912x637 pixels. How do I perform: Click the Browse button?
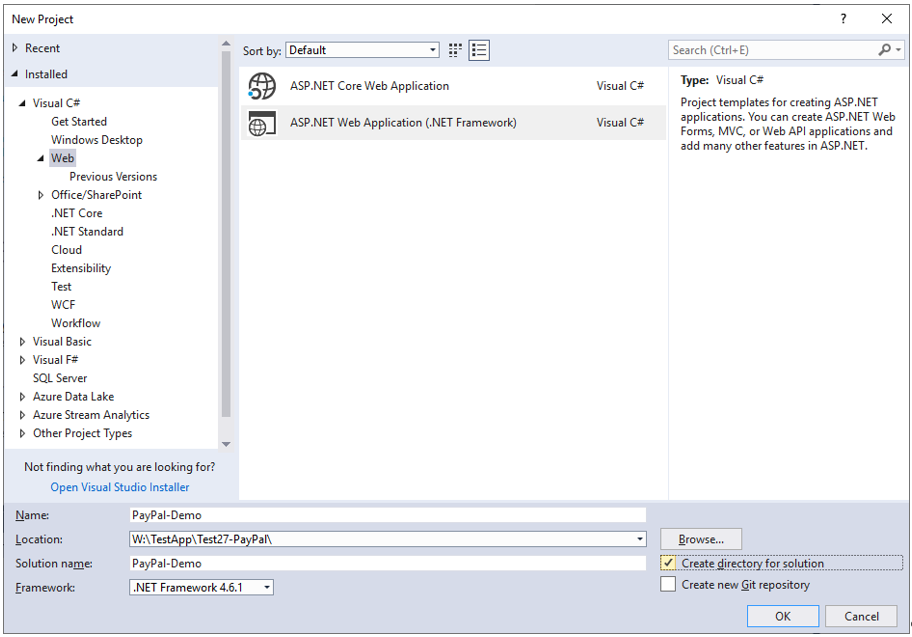[701, 539]
